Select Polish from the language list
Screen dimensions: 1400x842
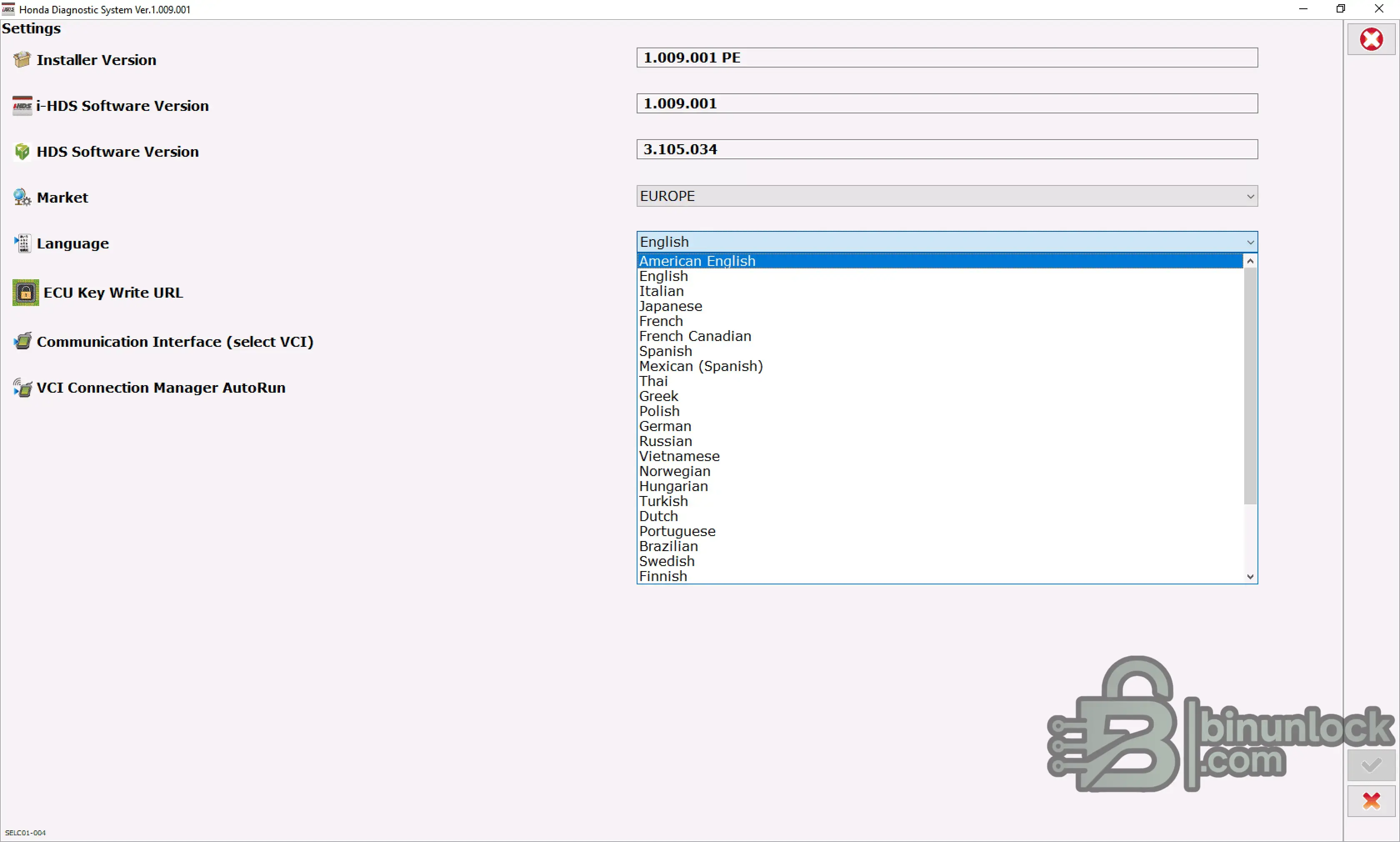[940, 411]
